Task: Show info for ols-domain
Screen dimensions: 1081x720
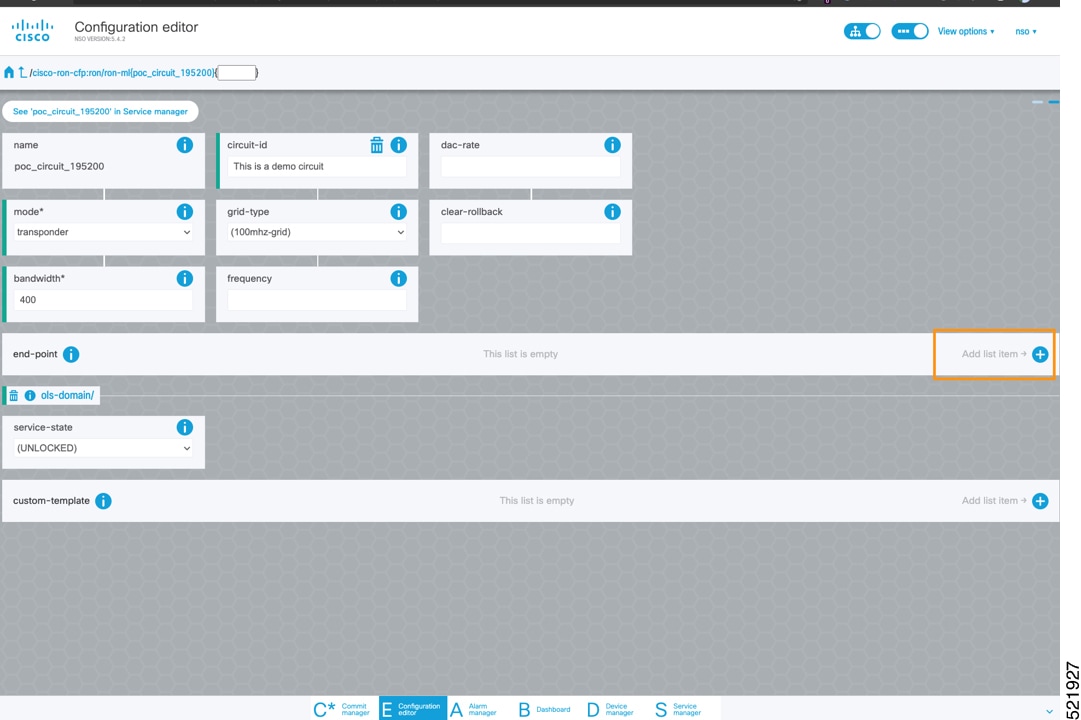Action: tap(30, 395)
